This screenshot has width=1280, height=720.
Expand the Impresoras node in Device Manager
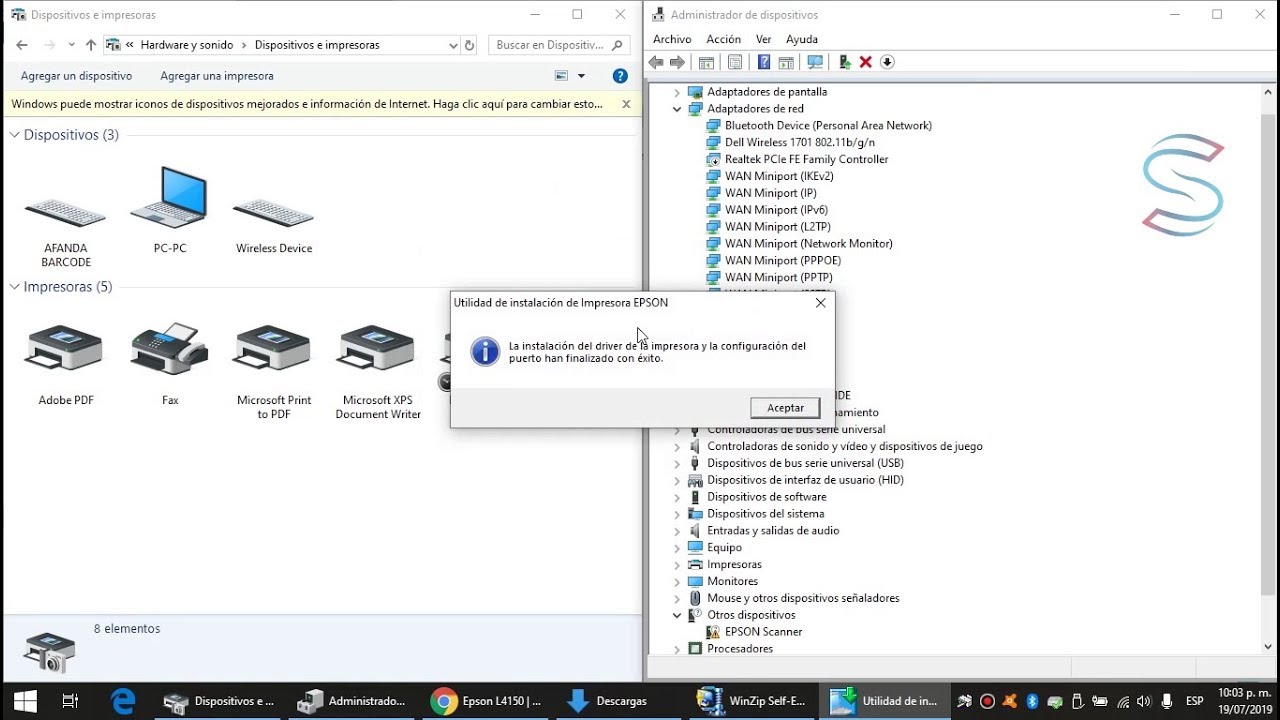point(677,565)
